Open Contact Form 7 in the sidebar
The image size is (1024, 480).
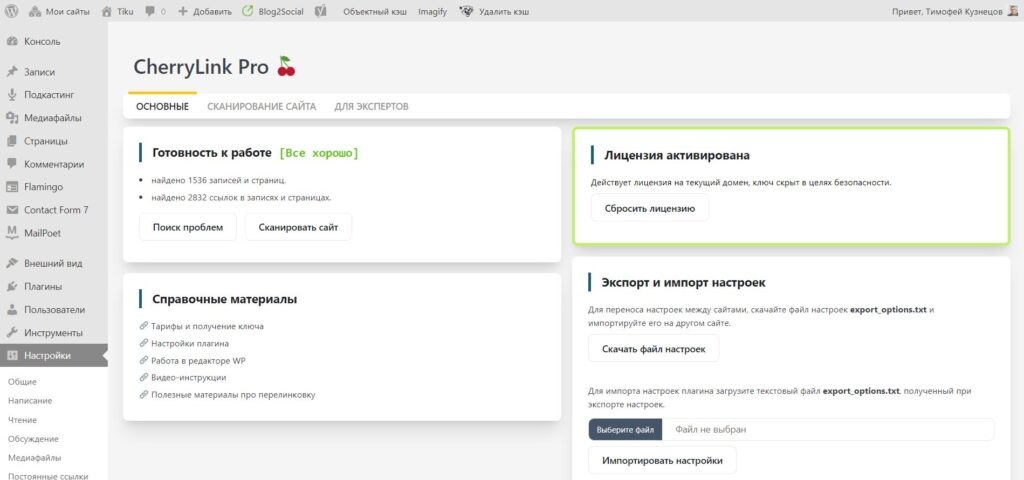click(54, 210)
